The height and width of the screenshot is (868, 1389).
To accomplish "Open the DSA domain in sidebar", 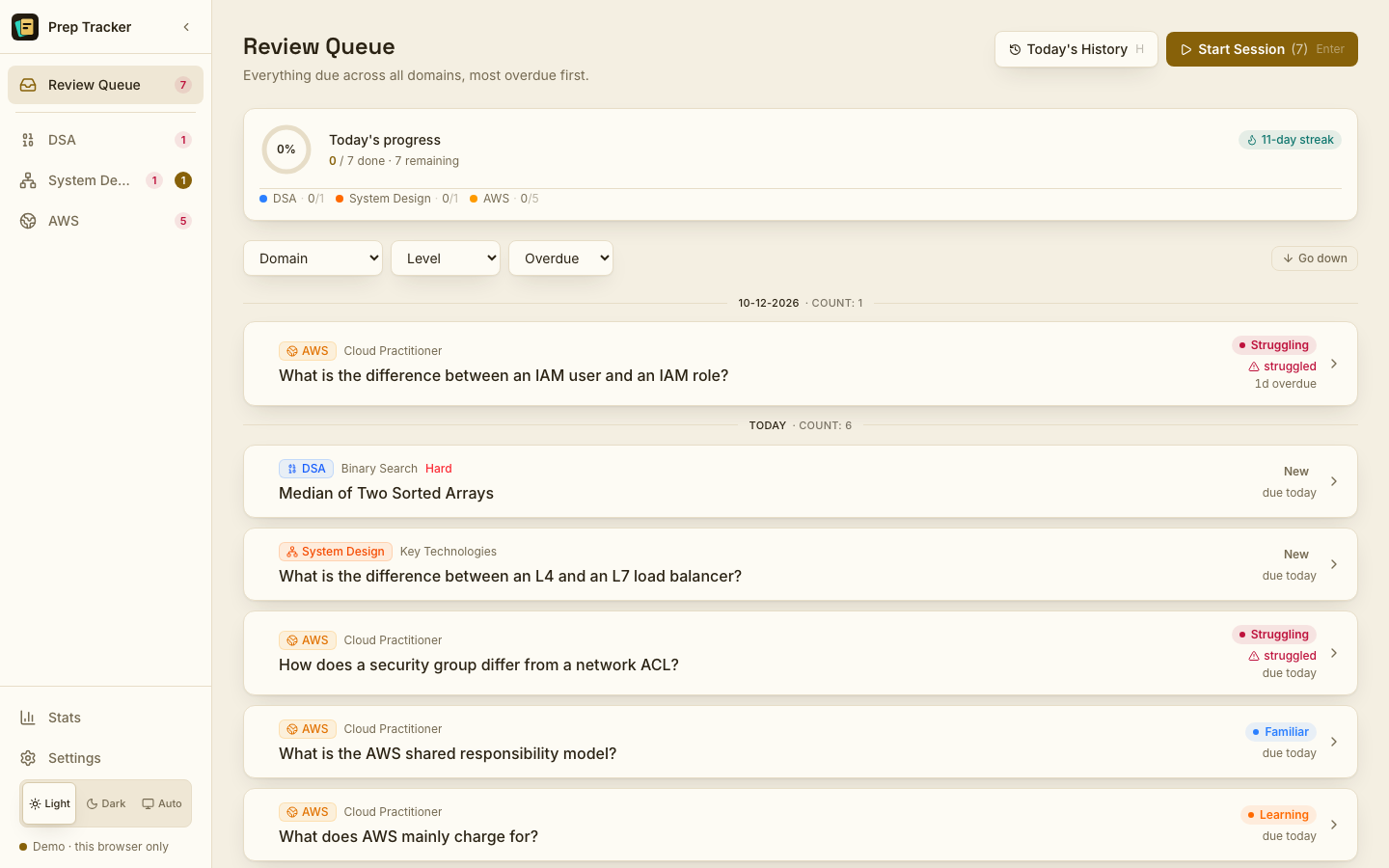I will (105, 140).
